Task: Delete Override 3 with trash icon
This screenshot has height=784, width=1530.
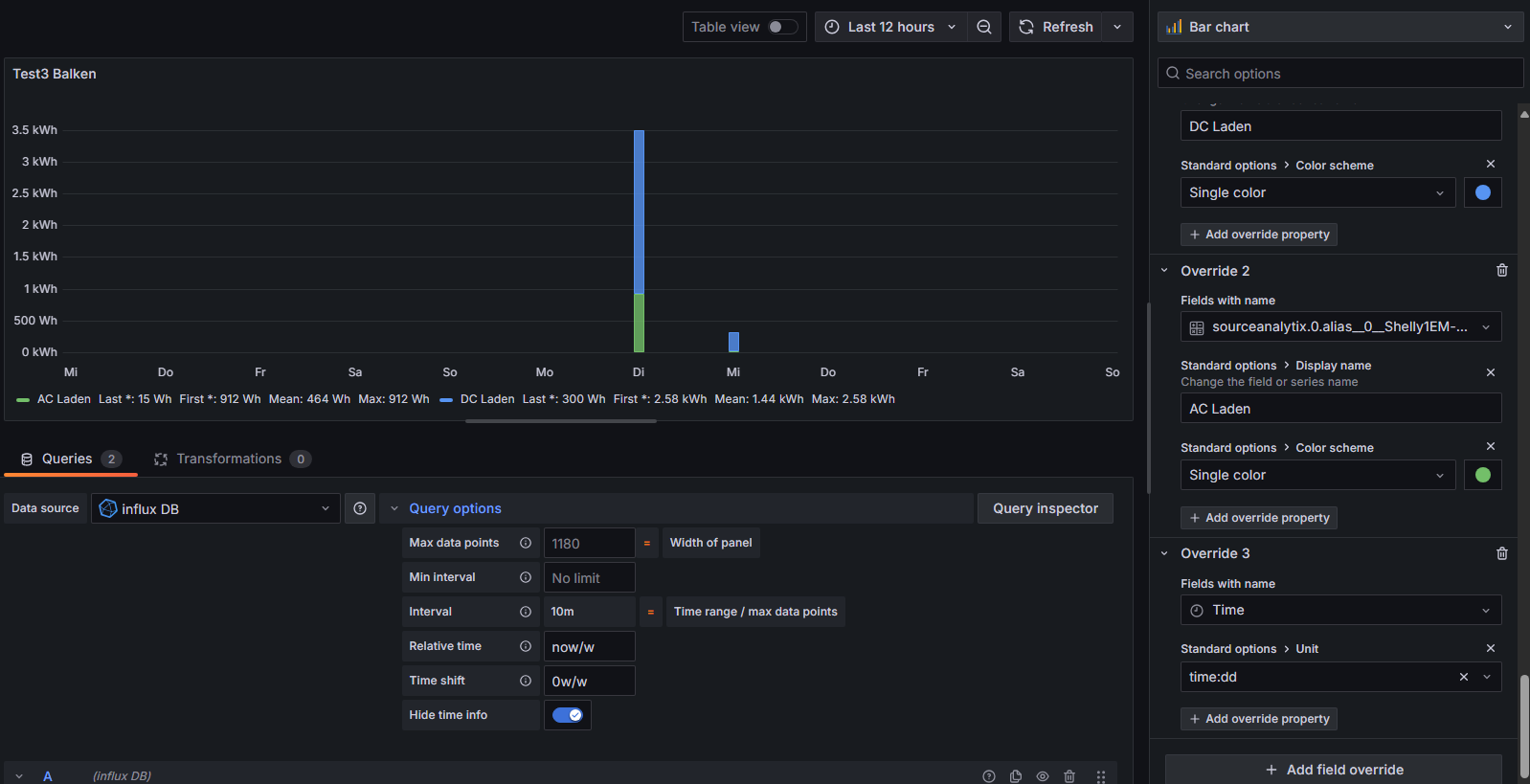Action: pyautogui.click(x=1502, y=553)
